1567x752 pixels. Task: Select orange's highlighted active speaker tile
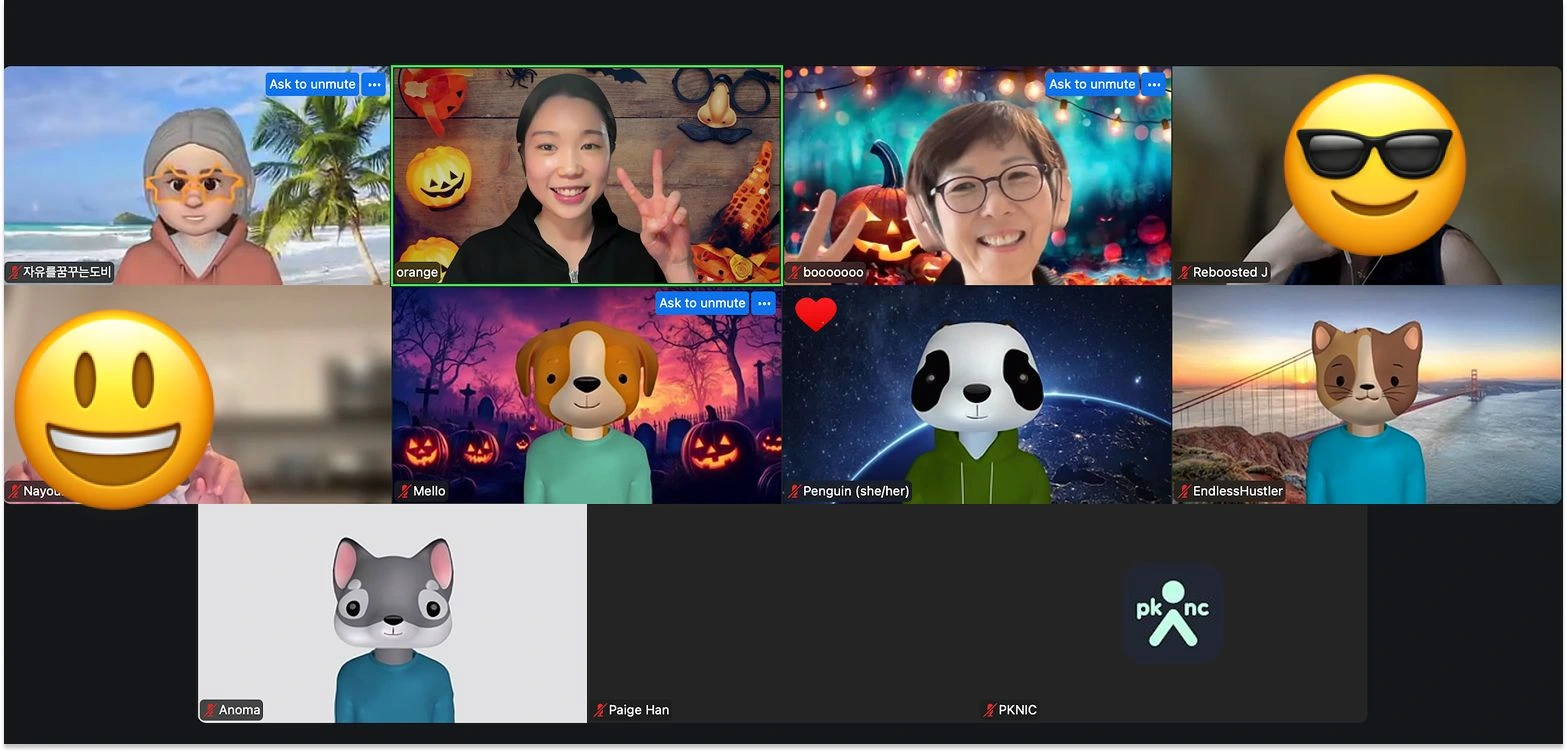pyautogui.click(x=585, y=175)
